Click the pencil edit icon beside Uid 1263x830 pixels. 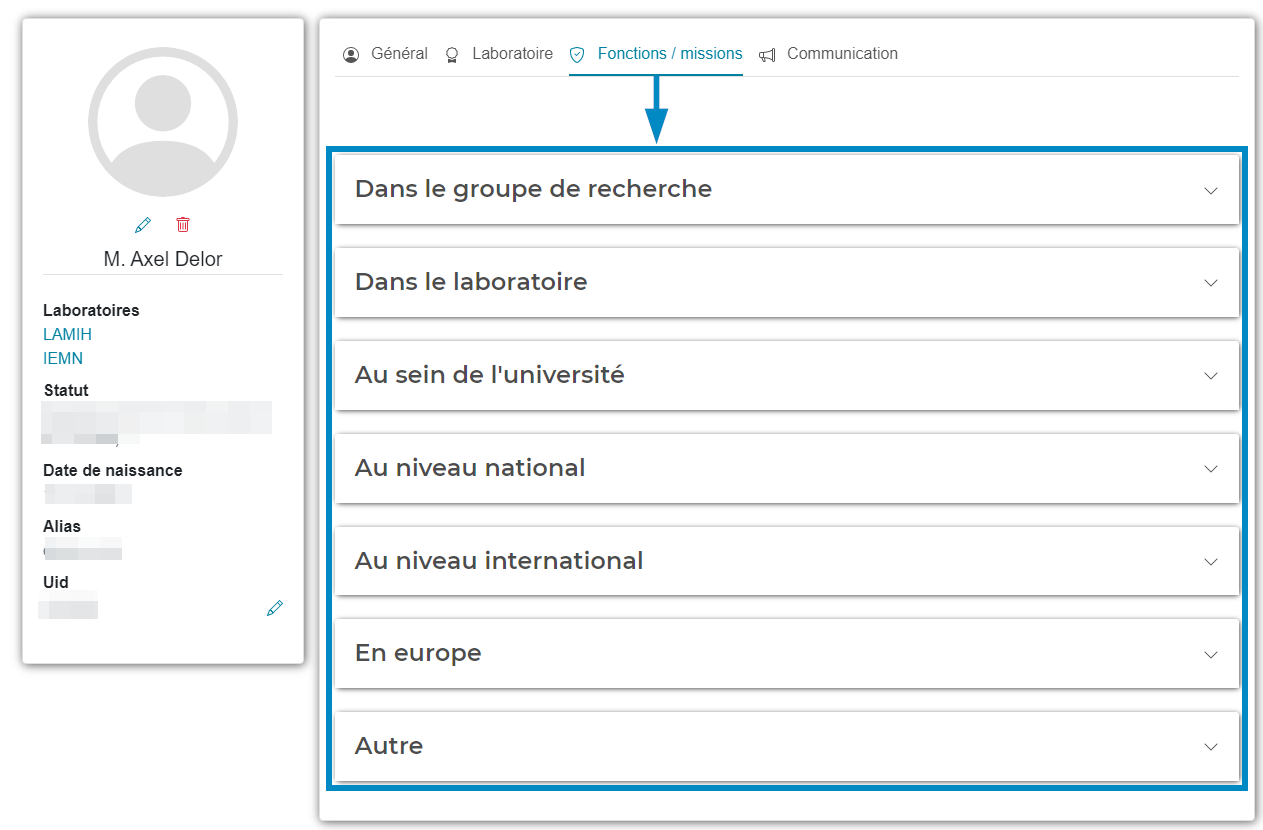[x=275, y=608]
